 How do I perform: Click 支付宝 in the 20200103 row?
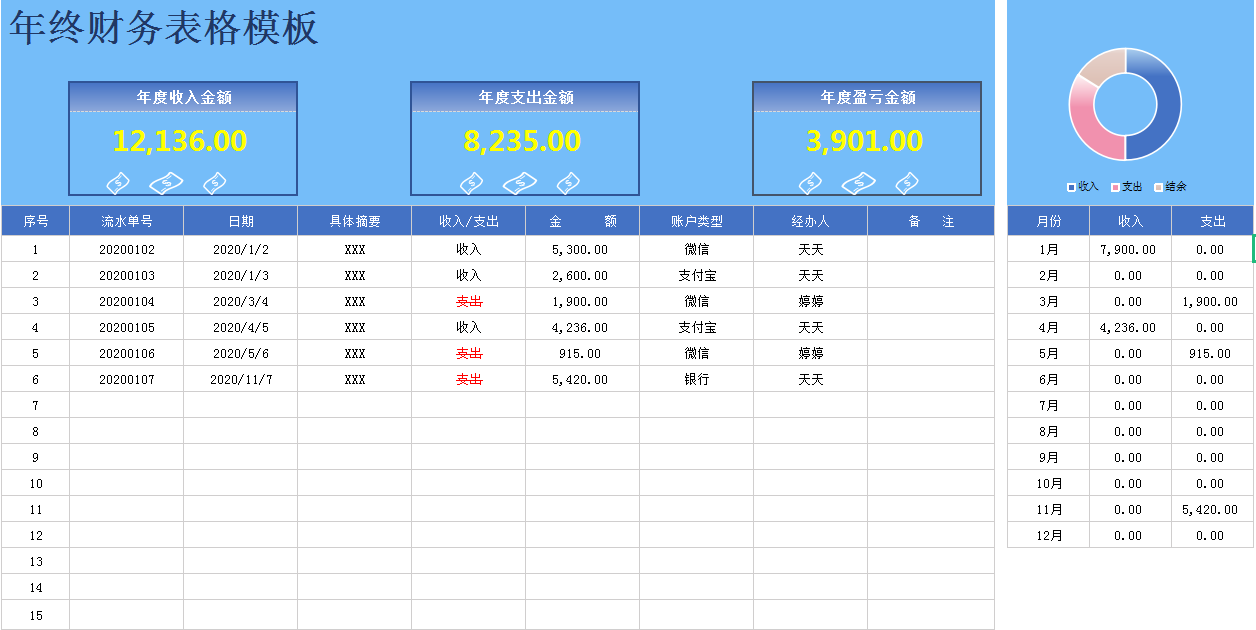(x=697, y=275)
